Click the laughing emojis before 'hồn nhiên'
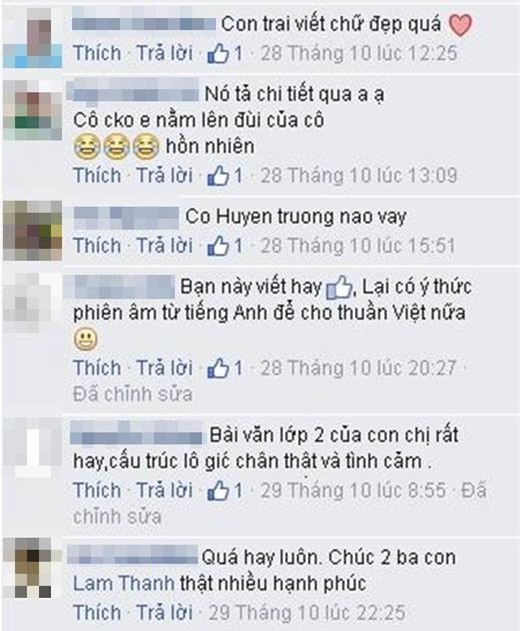The width and height of the screenshot is (520, 631). pos(117,147)
